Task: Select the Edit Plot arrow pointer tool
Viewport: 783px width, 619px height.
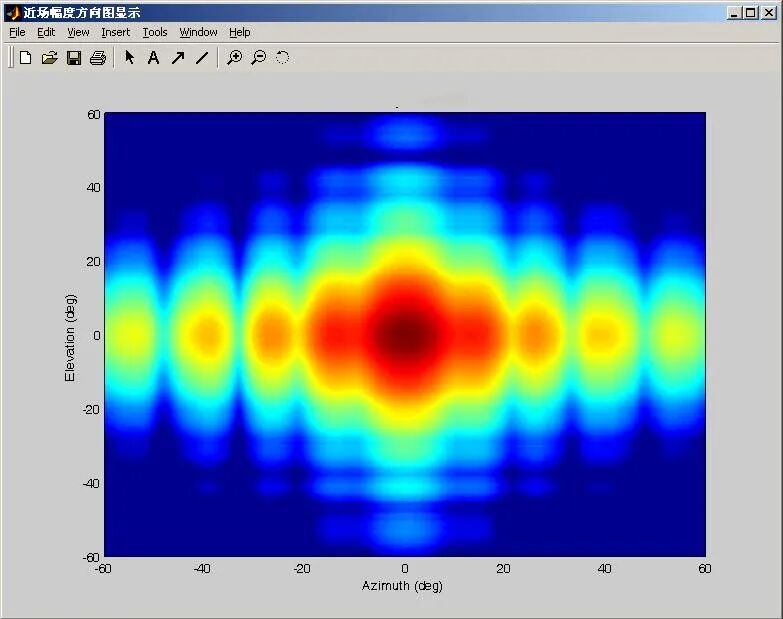Action: 129,57
